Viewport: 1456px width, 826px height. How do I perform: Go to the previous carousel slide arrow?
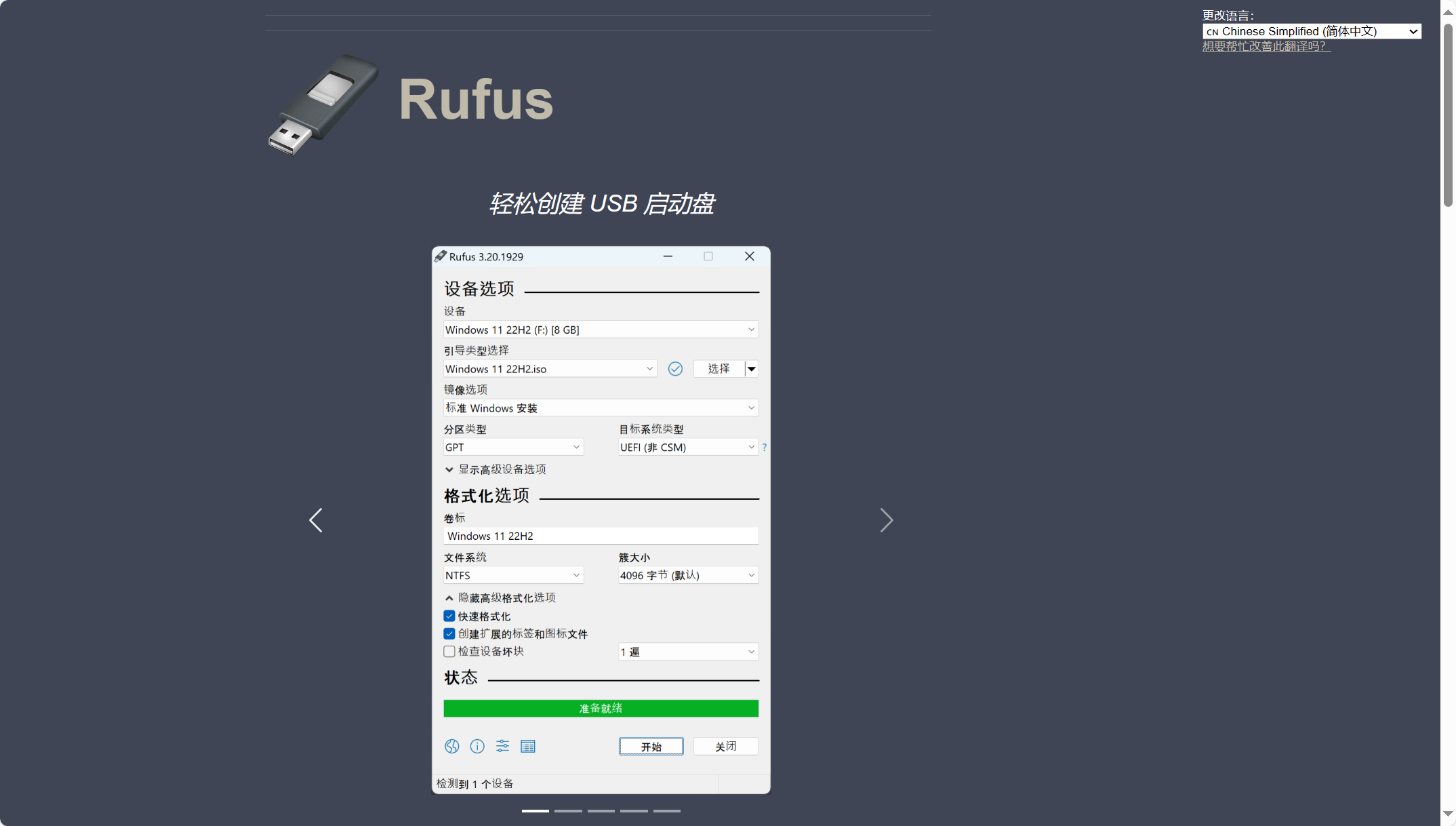point(316,520)
